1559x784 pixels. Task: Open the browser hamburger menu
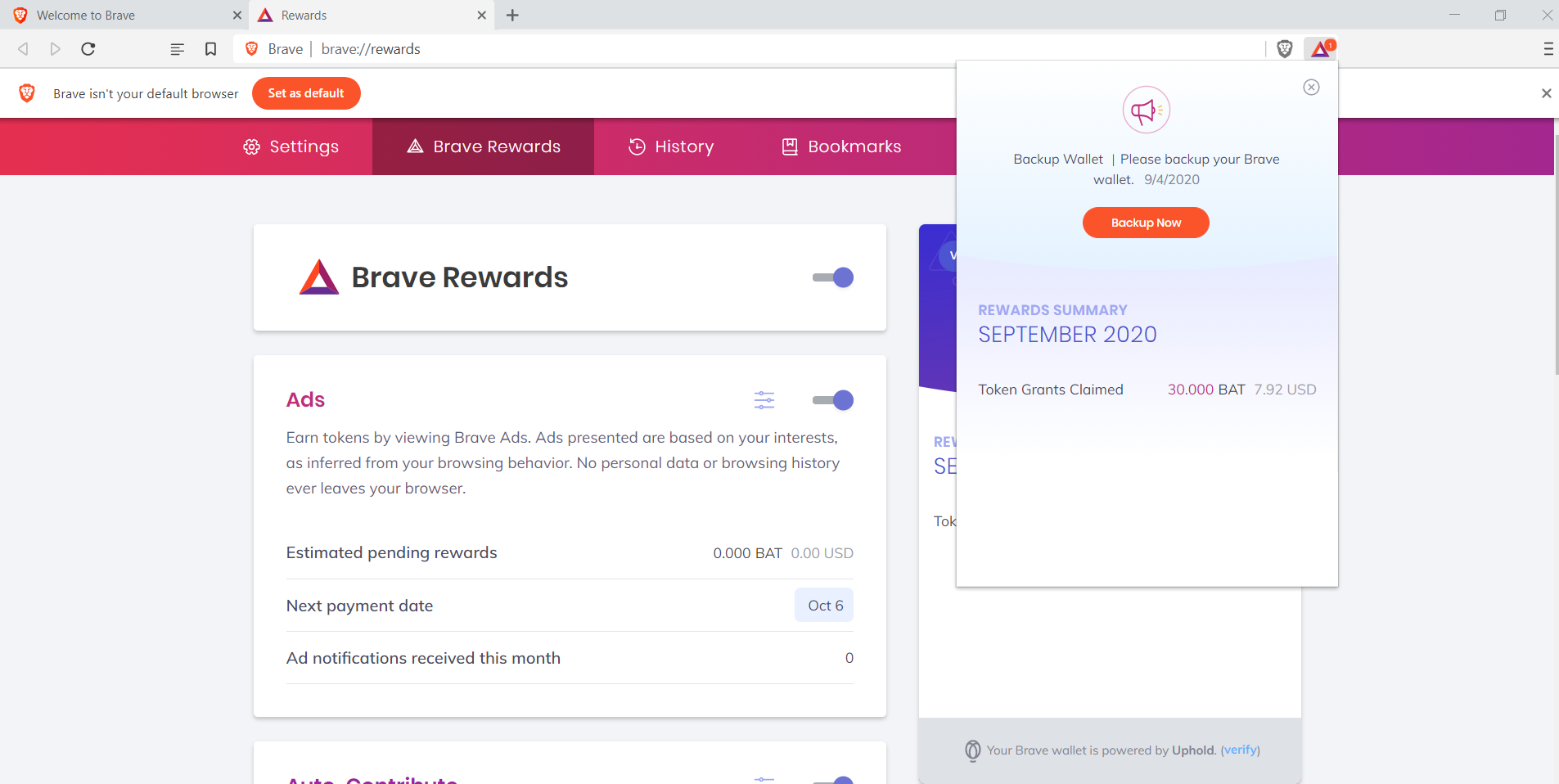pos(1548,49)
